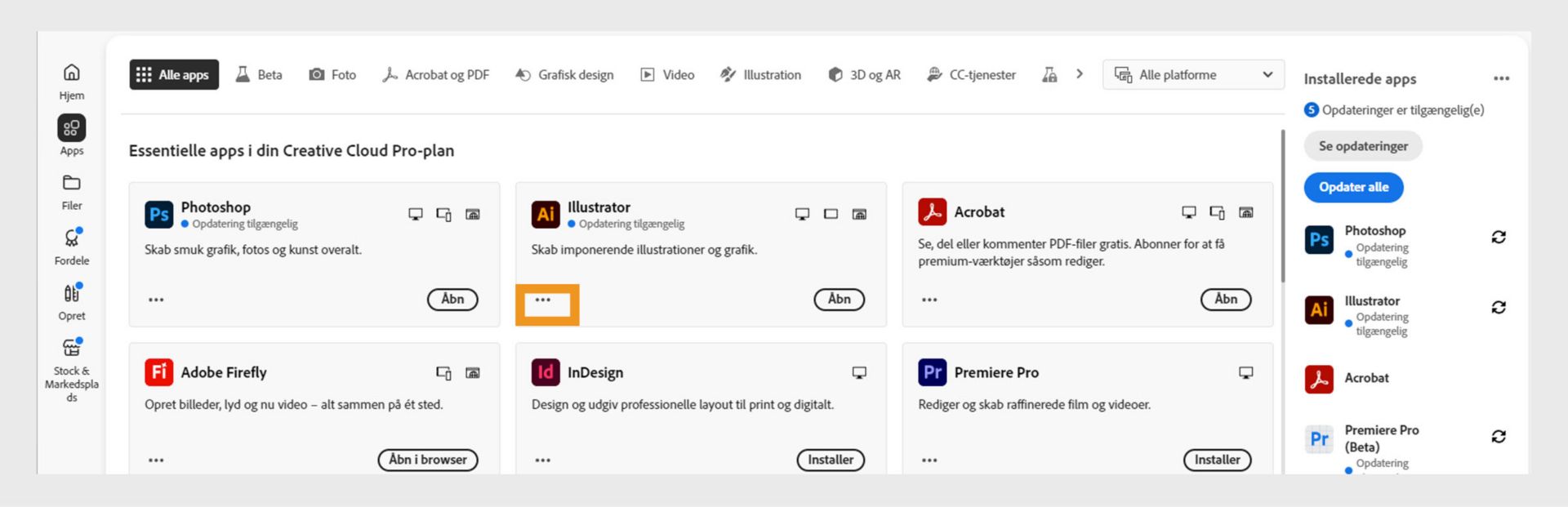
Task: Go to Hjem in the sidebar
Action: click(x=72, y=82)
